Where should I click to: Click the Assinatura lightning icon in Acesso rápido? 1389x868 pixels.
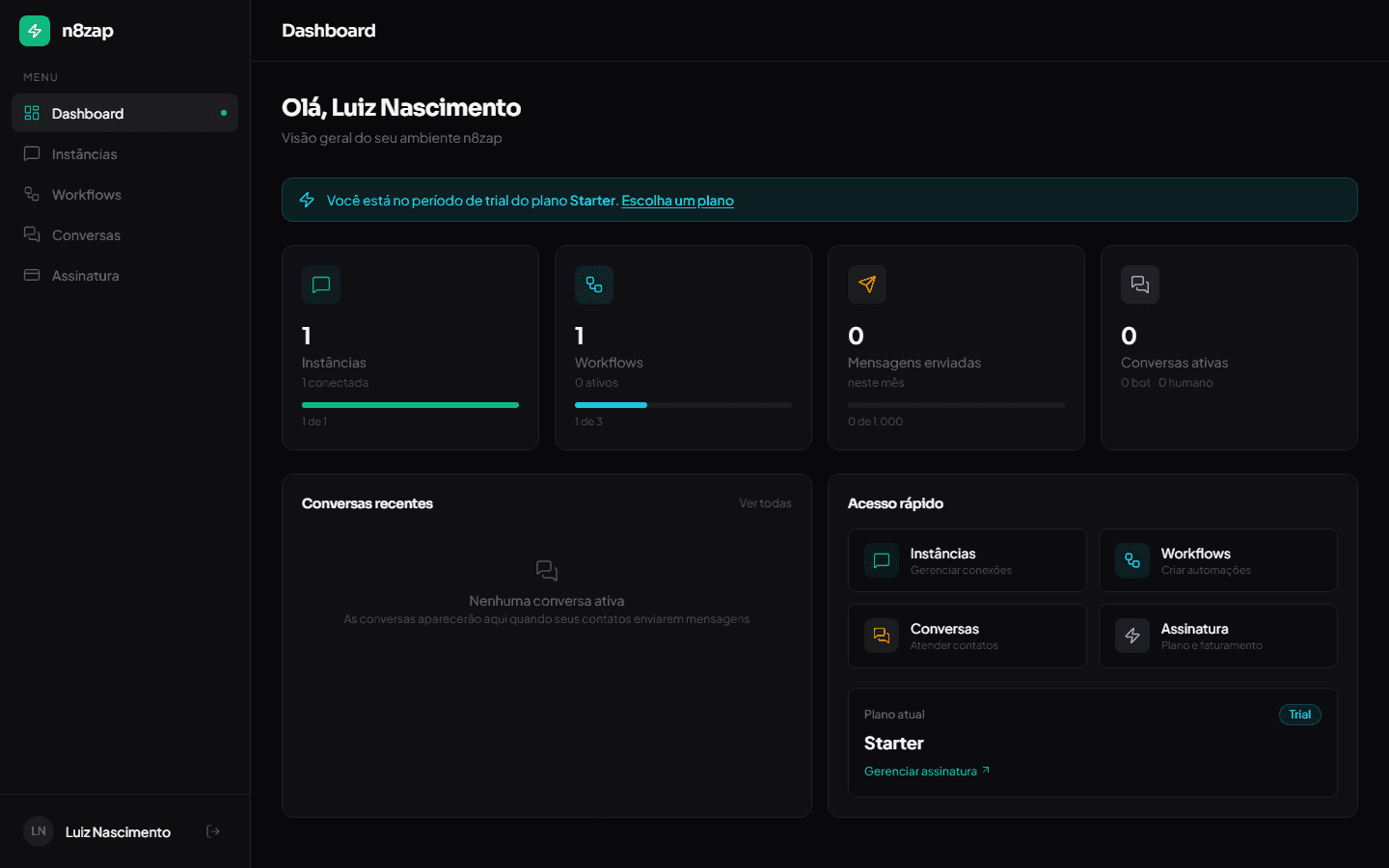[x=1131, y=636]
